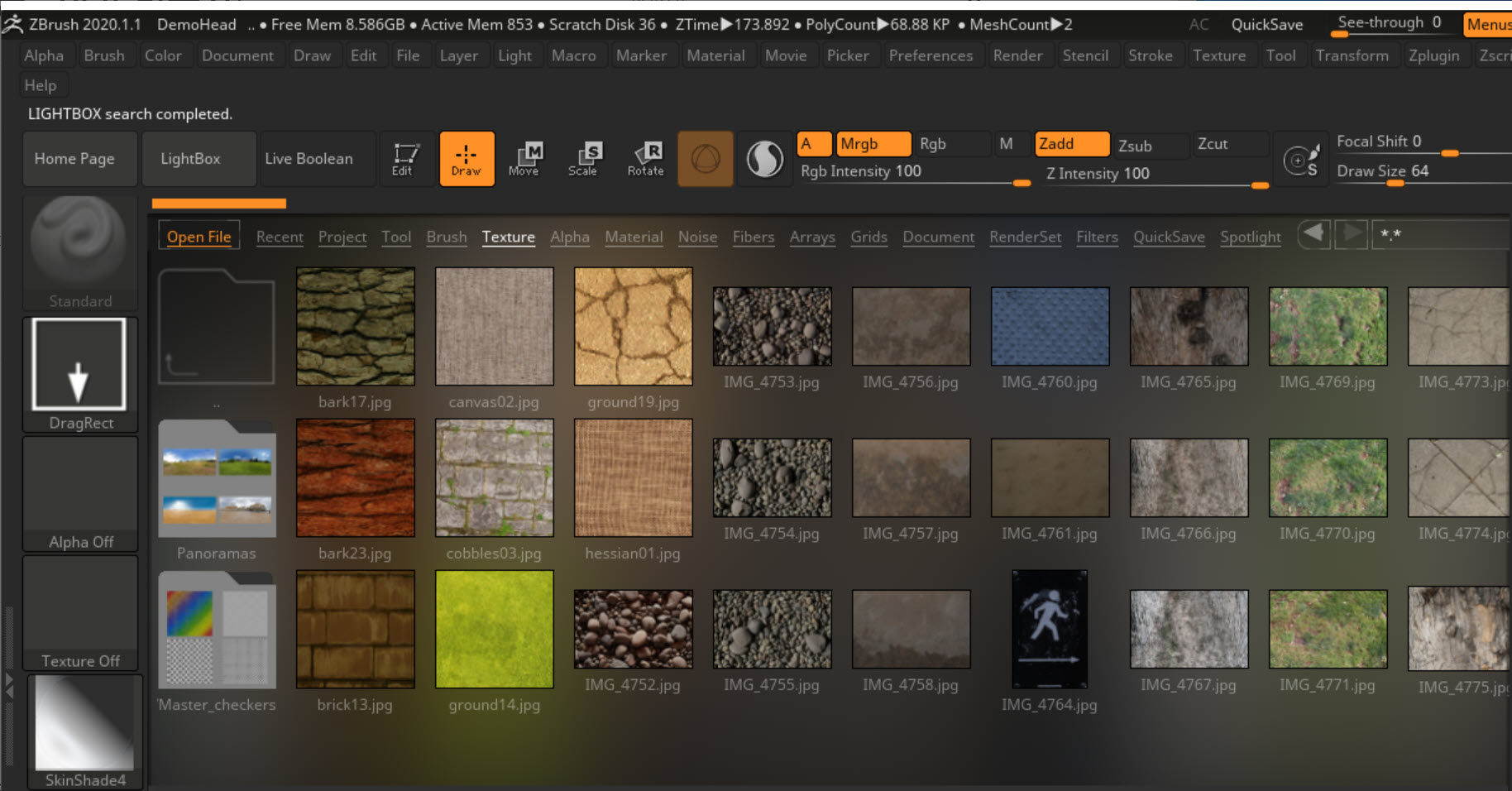Viewport: 1512px width, 791px height.
Task: Open the Zplugin menu
Action: pos(1433,55)
